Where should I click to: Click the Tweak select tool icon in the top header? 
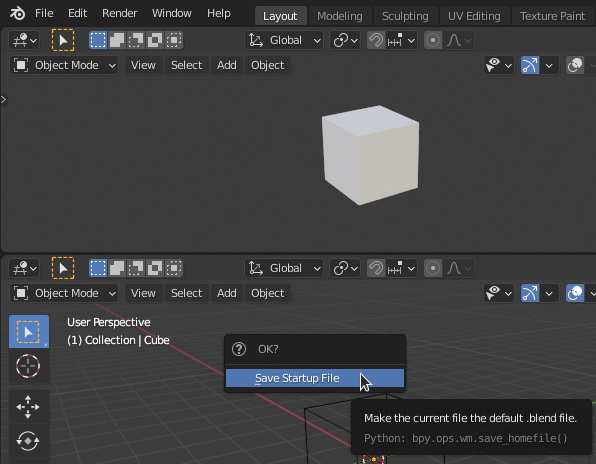click(x=63, y=40)
